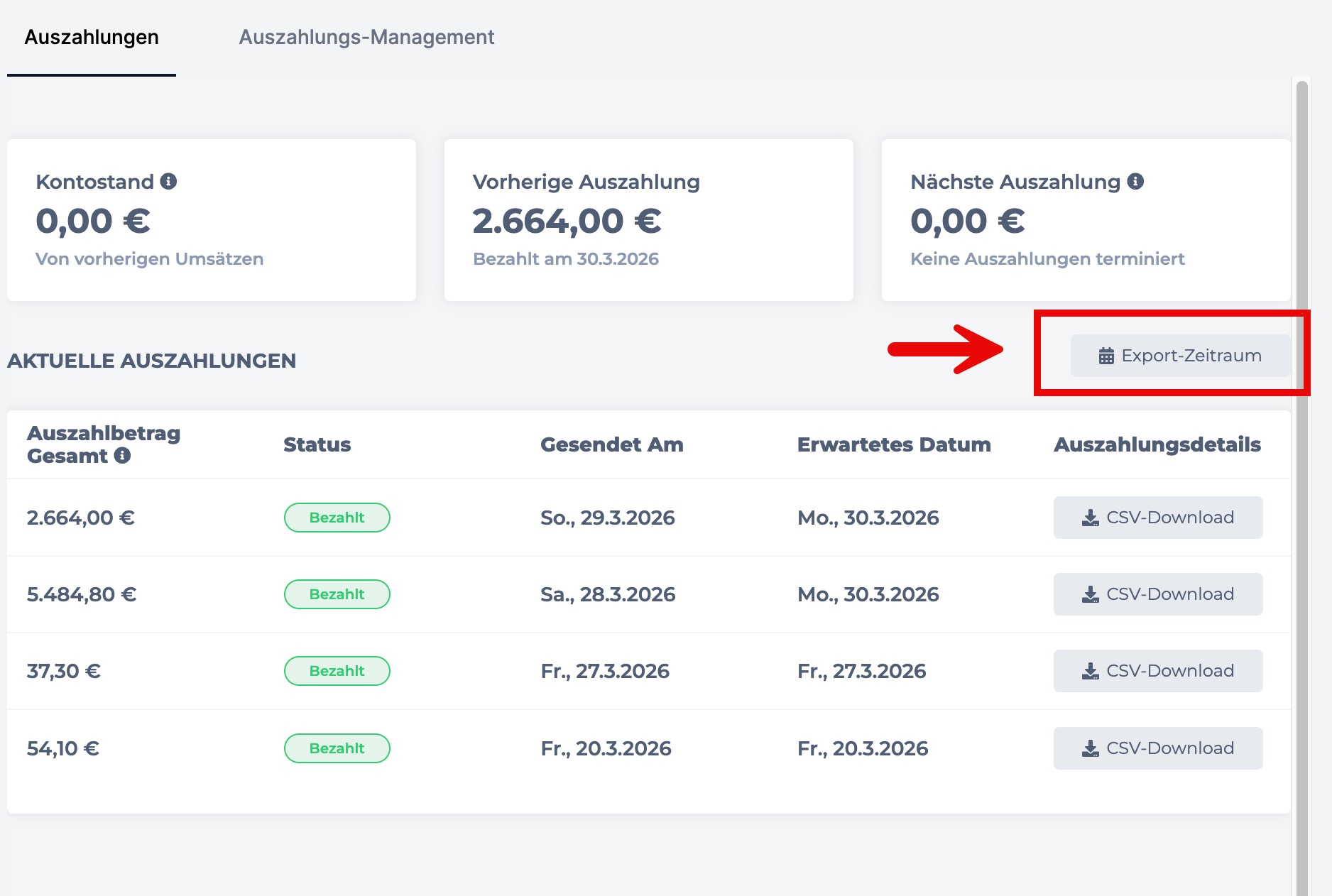Select the 'Sa., 28.3.2026' sent date cell
Screen dimensions: 1332x896
click(608, 594)
